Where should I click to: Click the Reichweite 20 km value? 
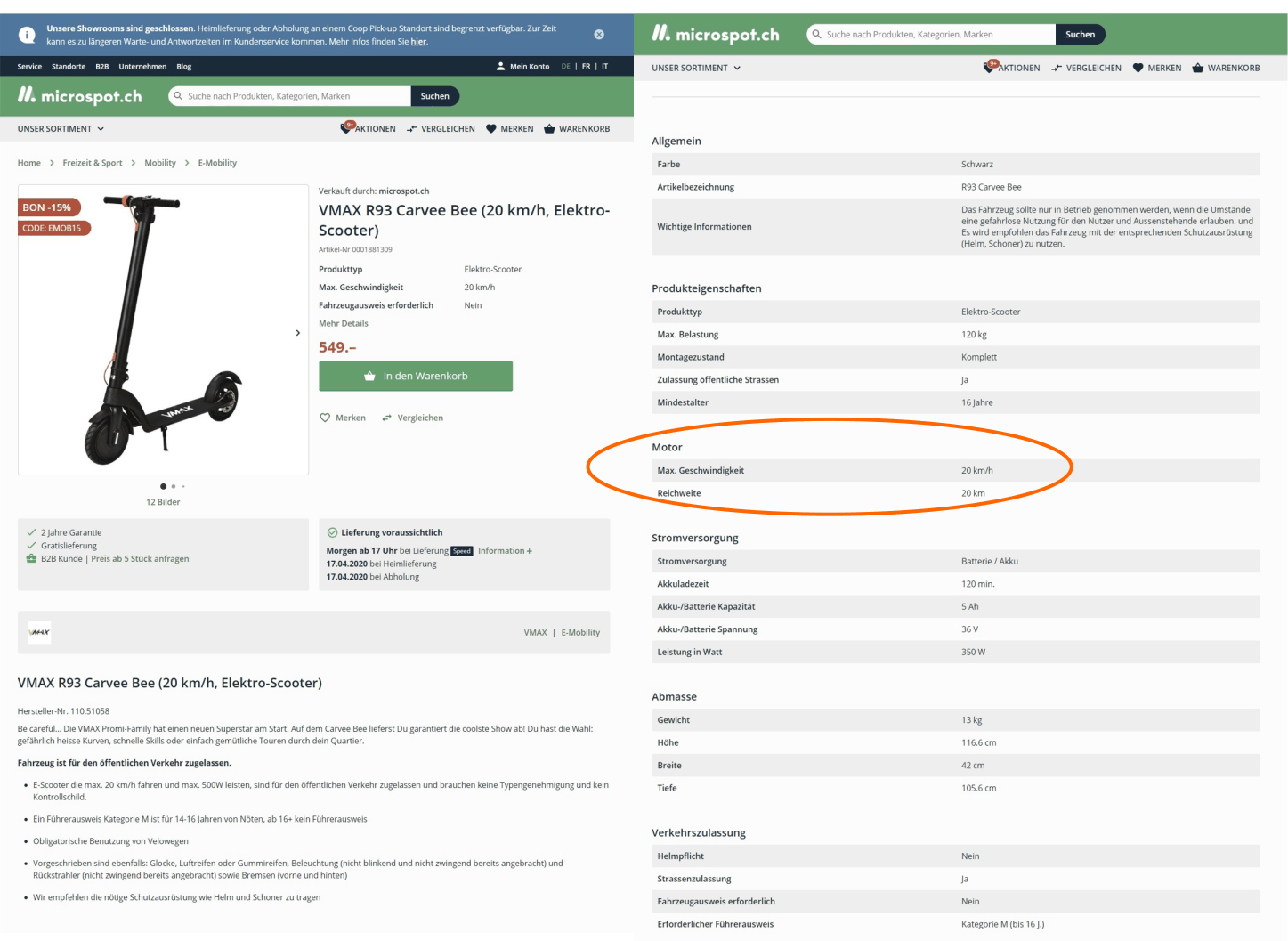973,493
